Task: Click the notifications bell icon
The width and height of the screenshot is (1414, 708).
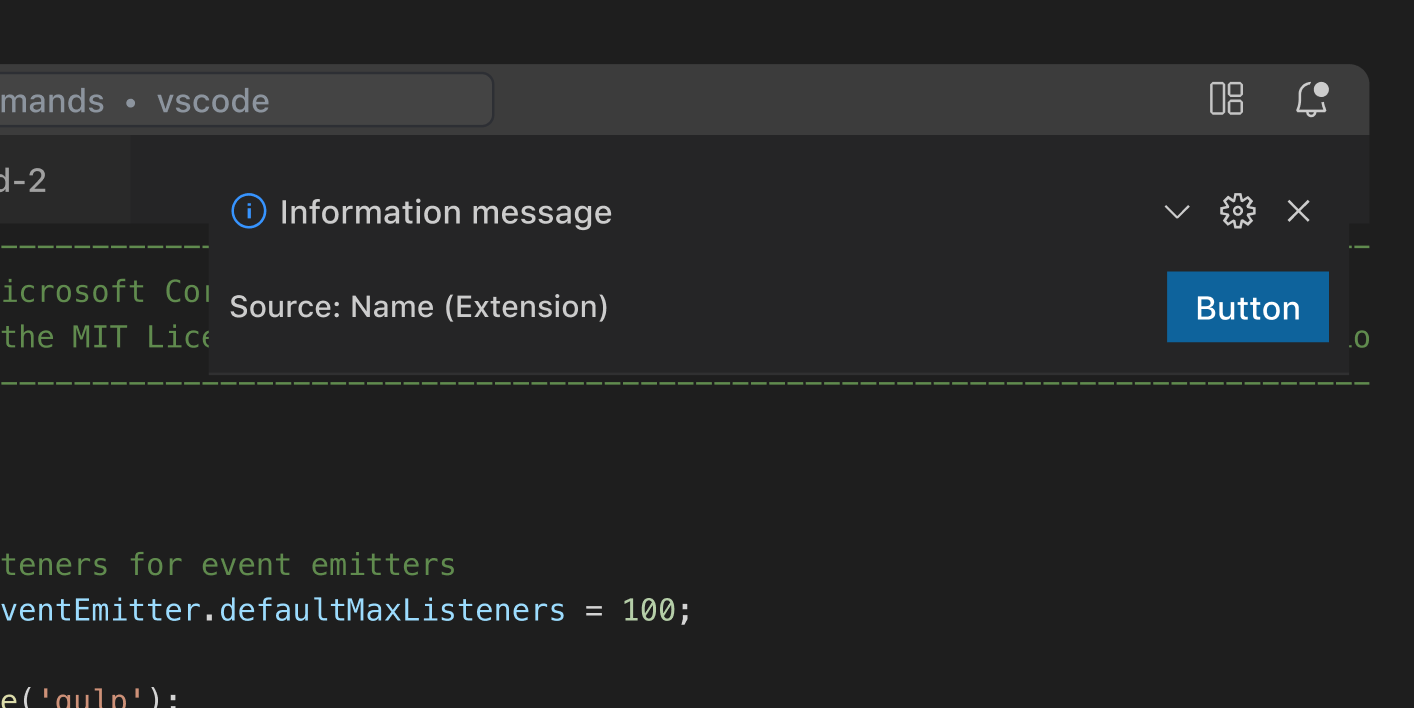Action: point(1310,100)
